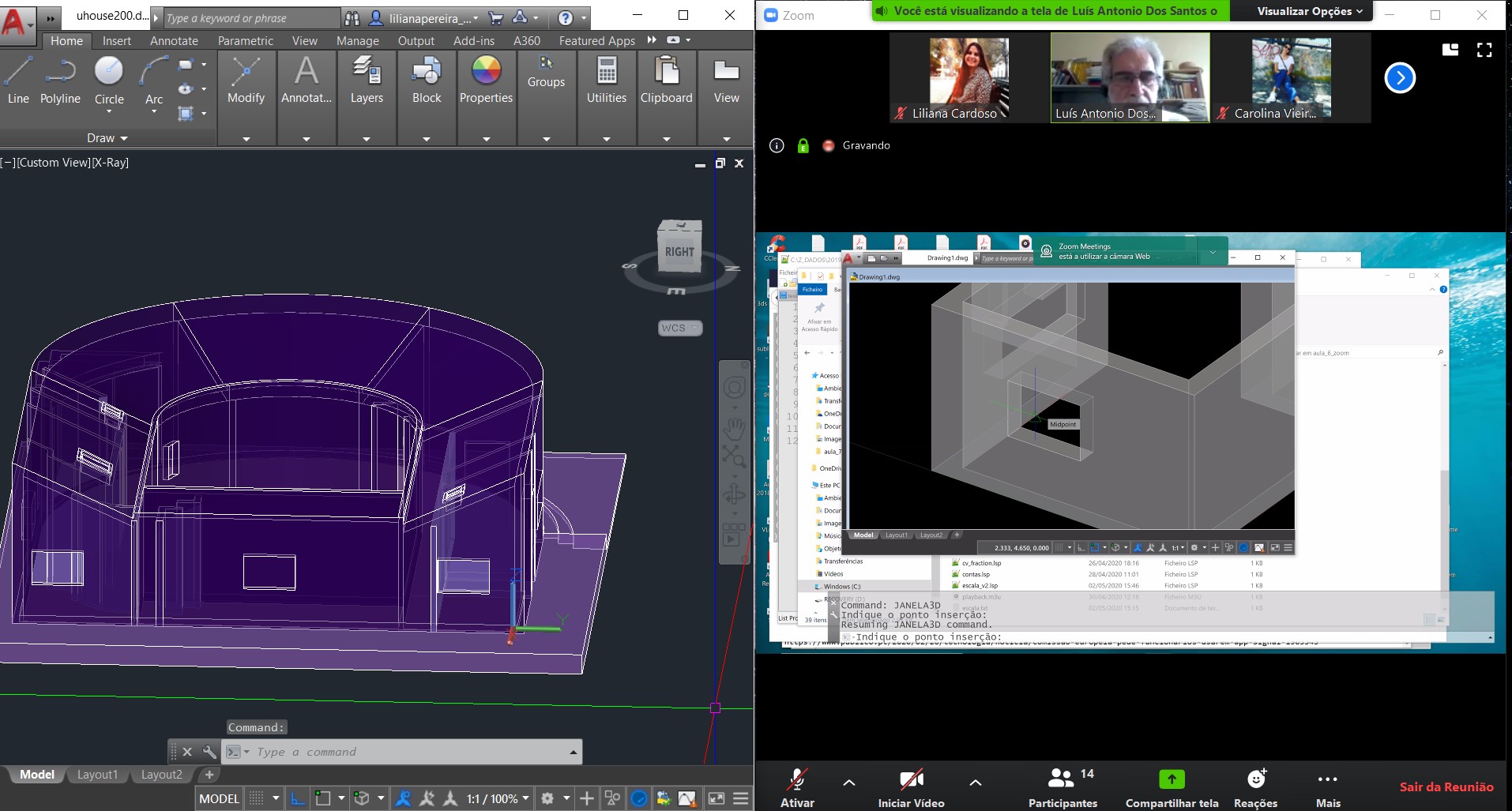Expand Zoom audio options arrow beside Ativar

(x=849, y=783)
